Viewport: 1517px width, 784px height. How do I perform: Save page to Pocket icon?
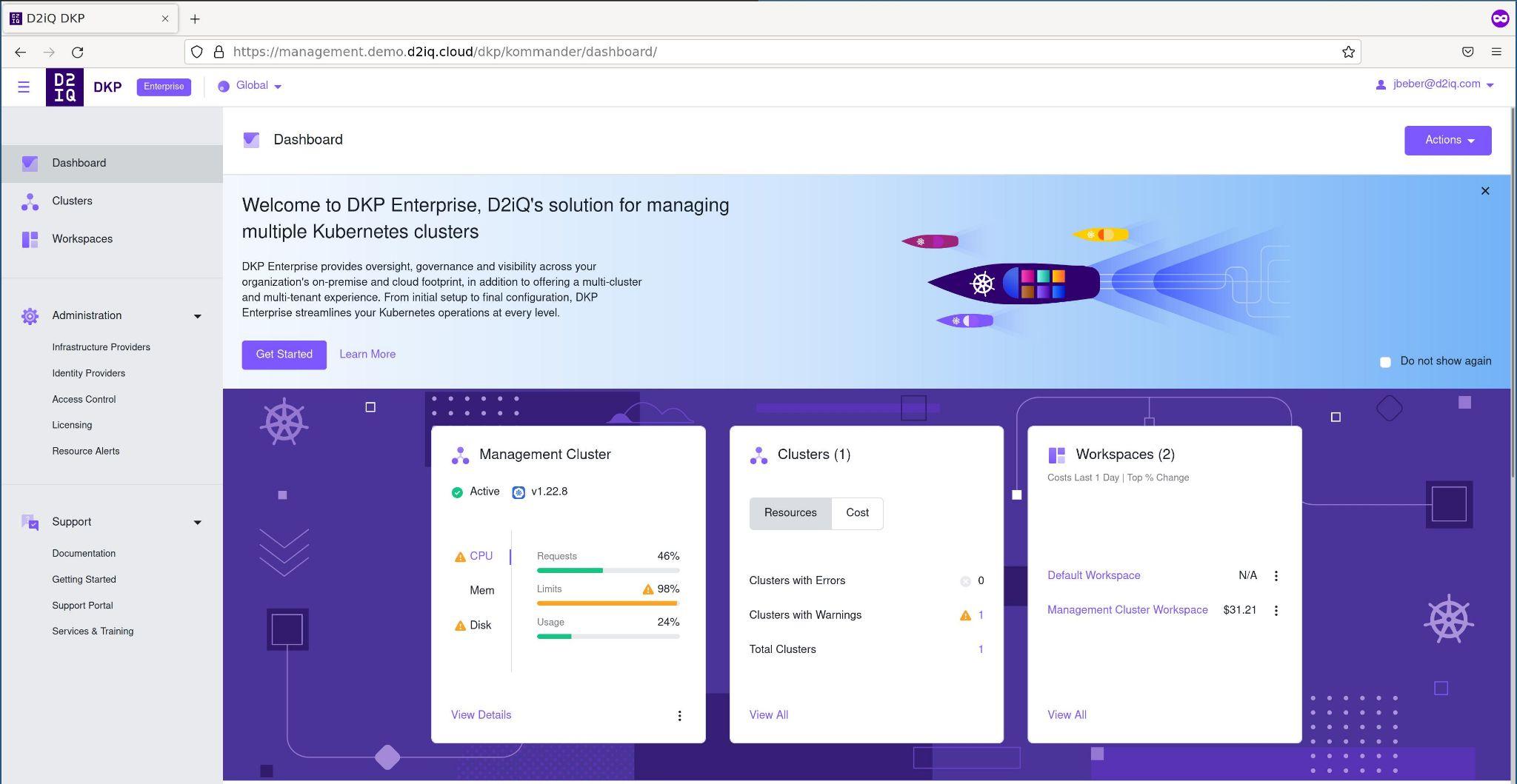point(1467,52)
